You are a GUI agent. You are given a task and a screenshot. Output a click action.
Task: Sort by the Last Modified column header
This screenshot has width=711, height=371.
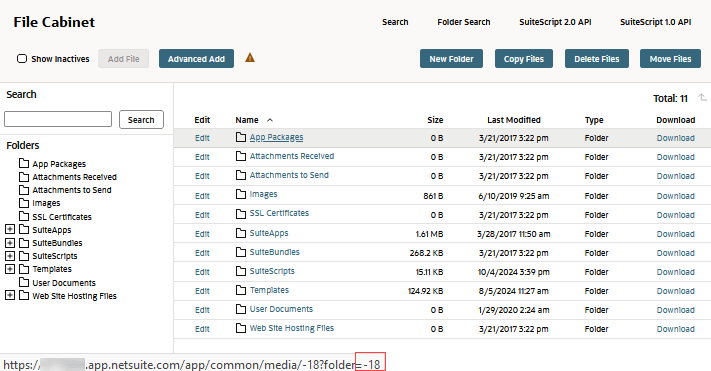[x=514, y=120]
